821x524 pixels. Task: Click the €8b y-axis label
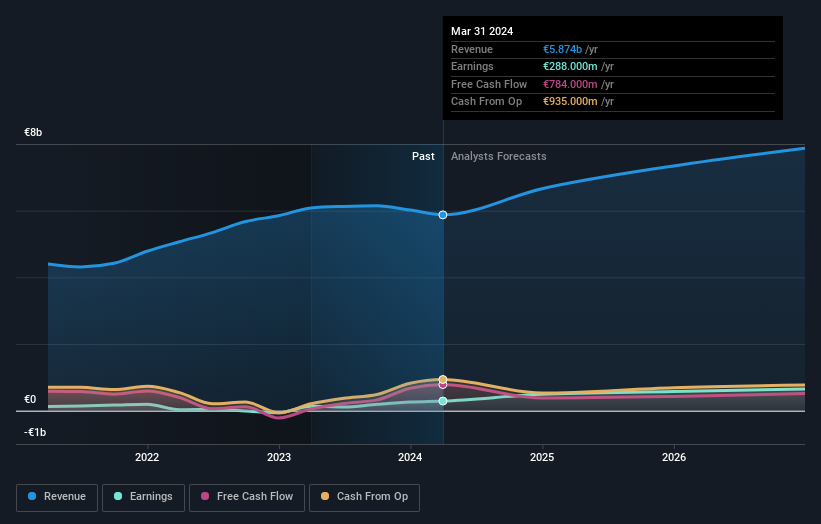click(x=33, y=132)
